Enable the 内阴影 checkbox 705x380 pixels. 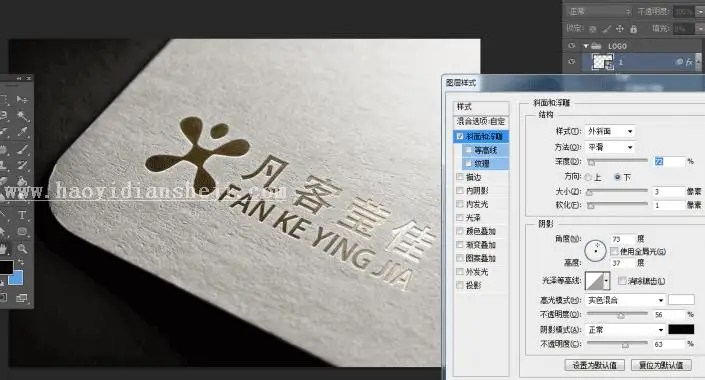point(460,191)
